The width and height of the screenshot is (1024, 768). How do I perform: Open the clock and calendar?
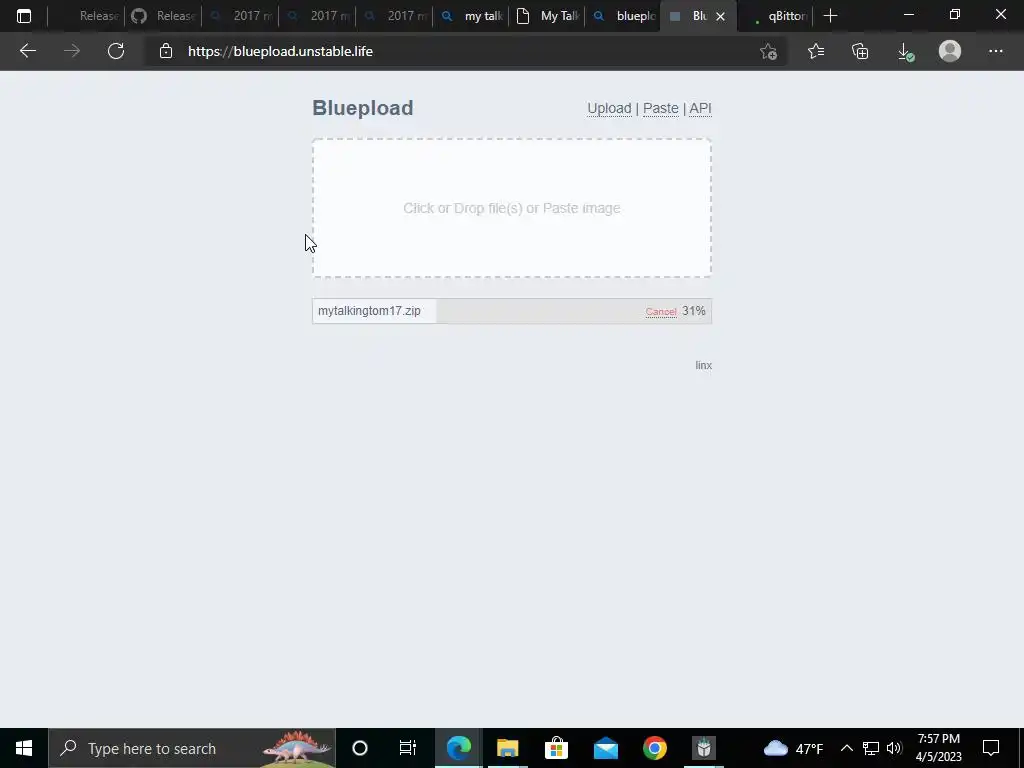pyautogui.click(x=938, y=748)
